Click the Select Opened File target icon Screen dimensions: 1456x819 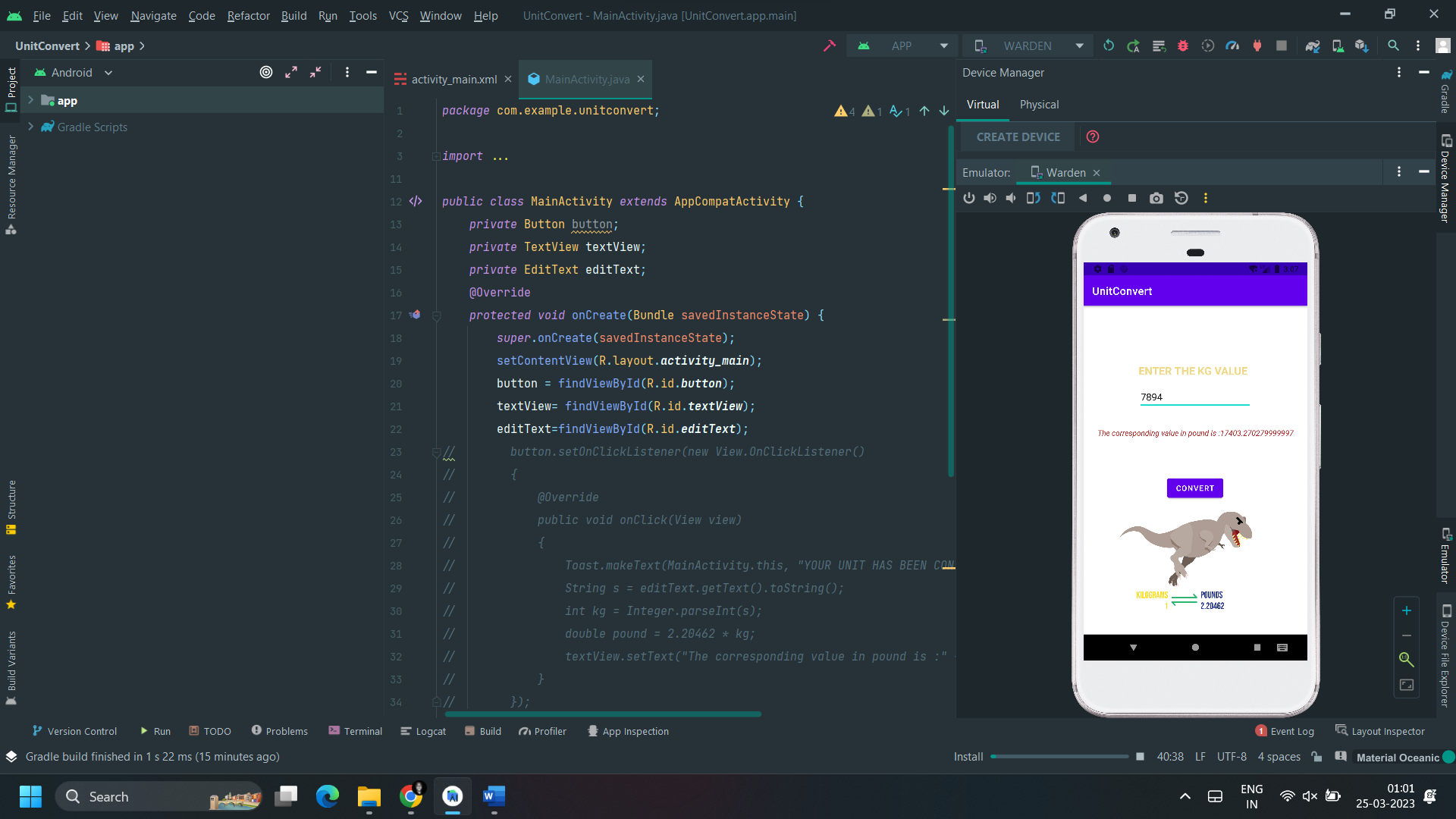tap(266, 73)
